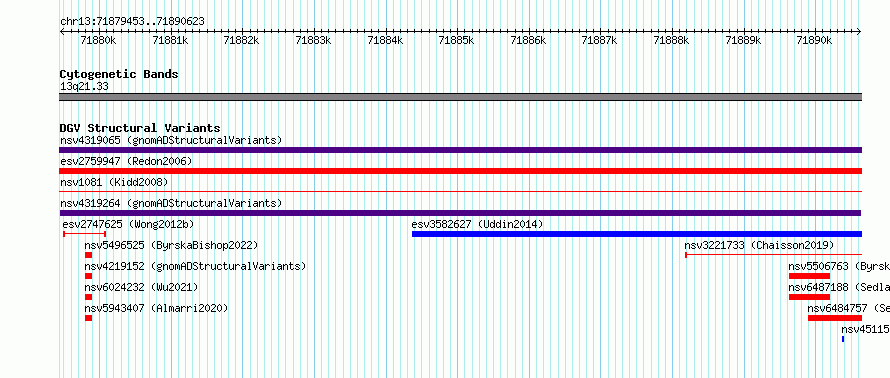Click the tiny blue nsv45115 marker

[x=843, y=339]
